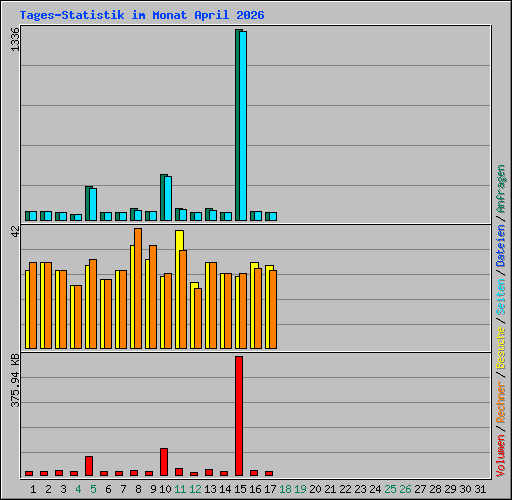Click day label '26' on the x-axis

(x=405, y=489)
